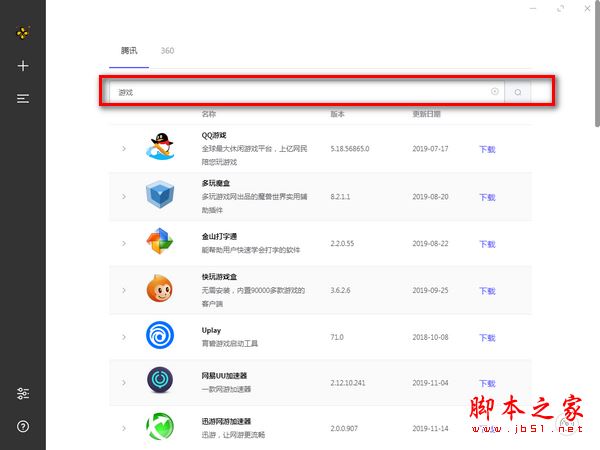Download 快玩游戏盒 via its 下载 link
This screenshot has height=450, width=600.
tap(488, 291)
